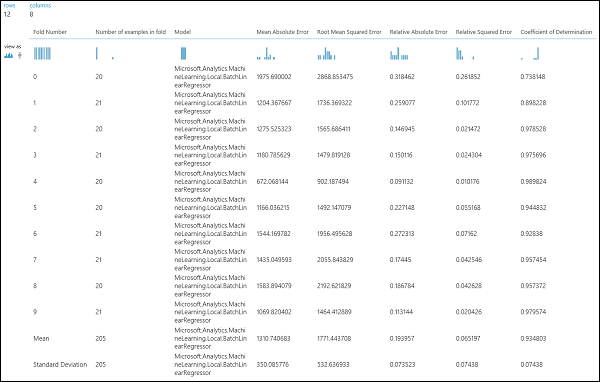This screenshot has width=600, height=382.
Task: Click cell value 0.227148
Action: tap(402, 207)
